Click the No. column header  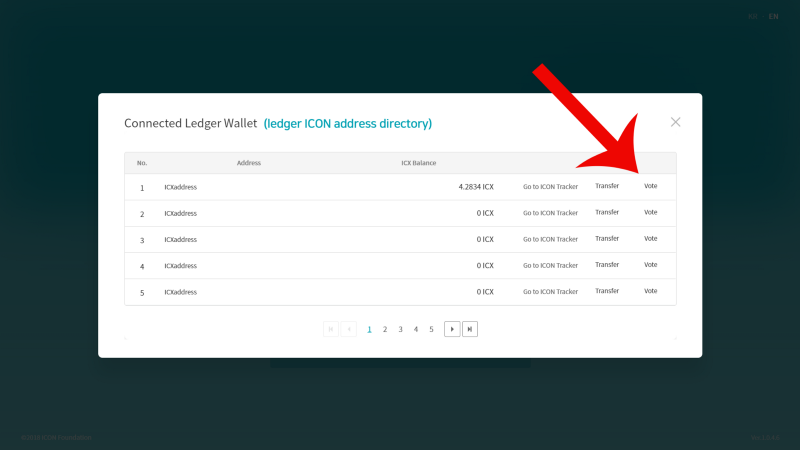pos(142,163)
